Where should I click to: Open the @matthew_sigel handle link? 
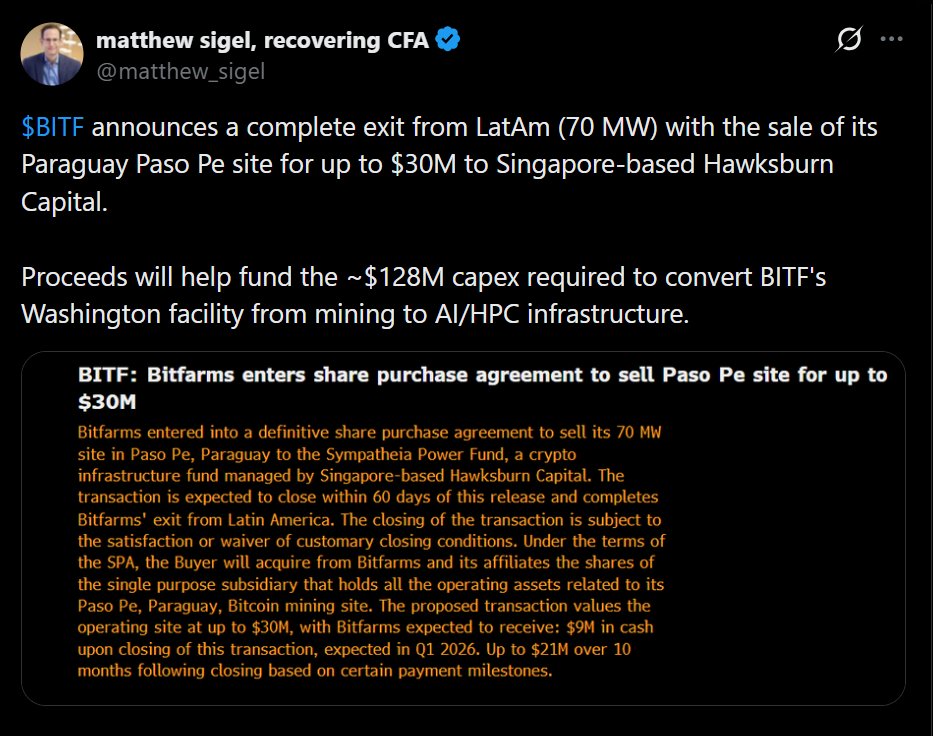180,71
